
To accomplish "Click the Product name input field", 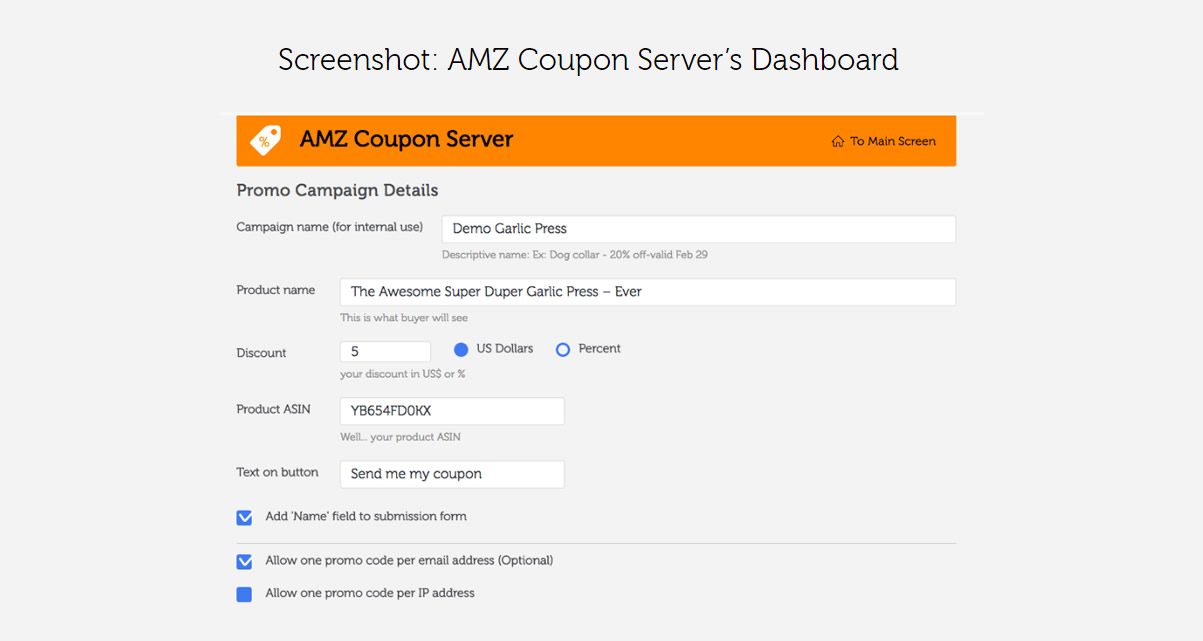I will [x=647, y=292].
